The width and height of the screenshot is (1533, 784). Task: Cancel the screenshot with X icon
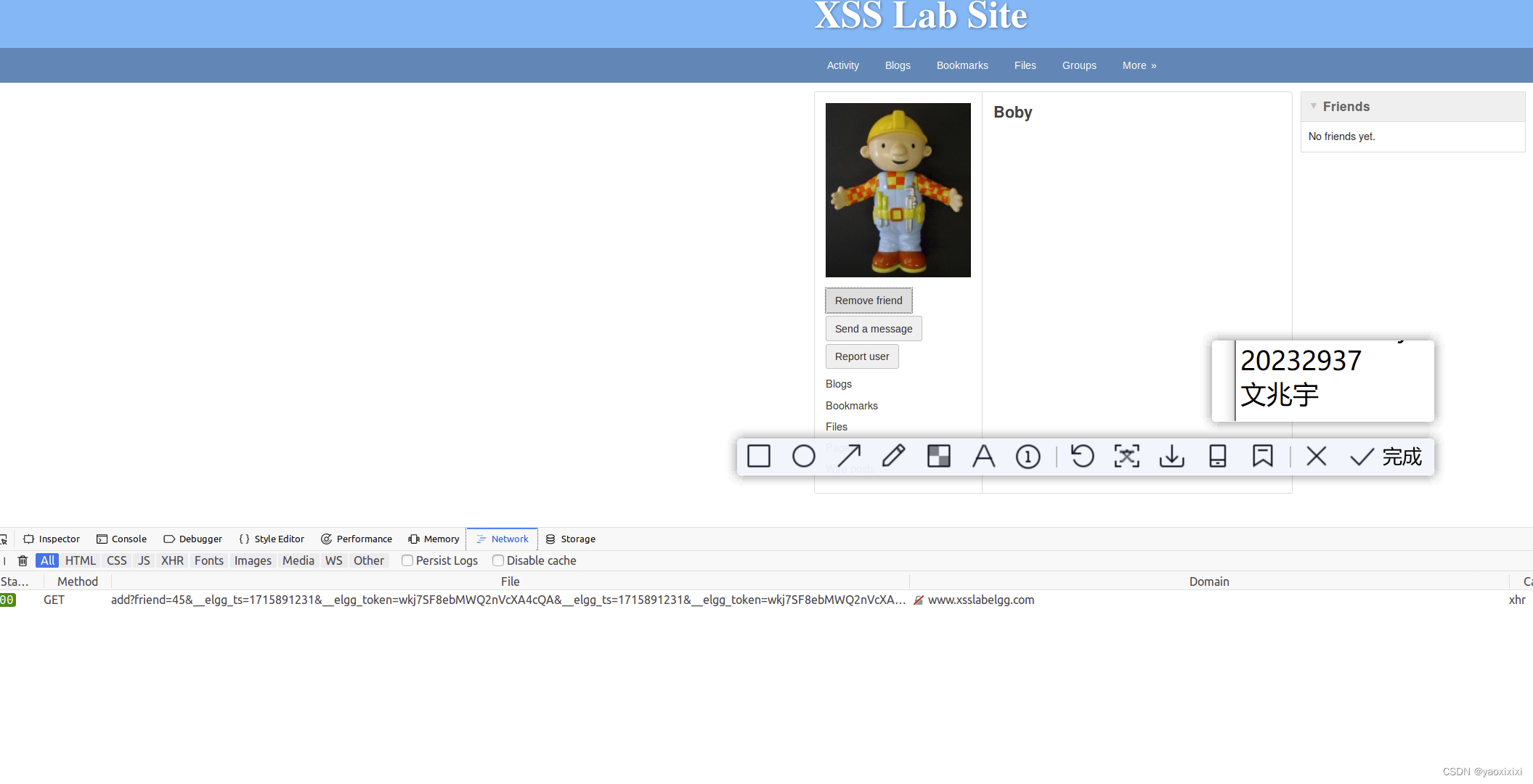click(1317, 457)
